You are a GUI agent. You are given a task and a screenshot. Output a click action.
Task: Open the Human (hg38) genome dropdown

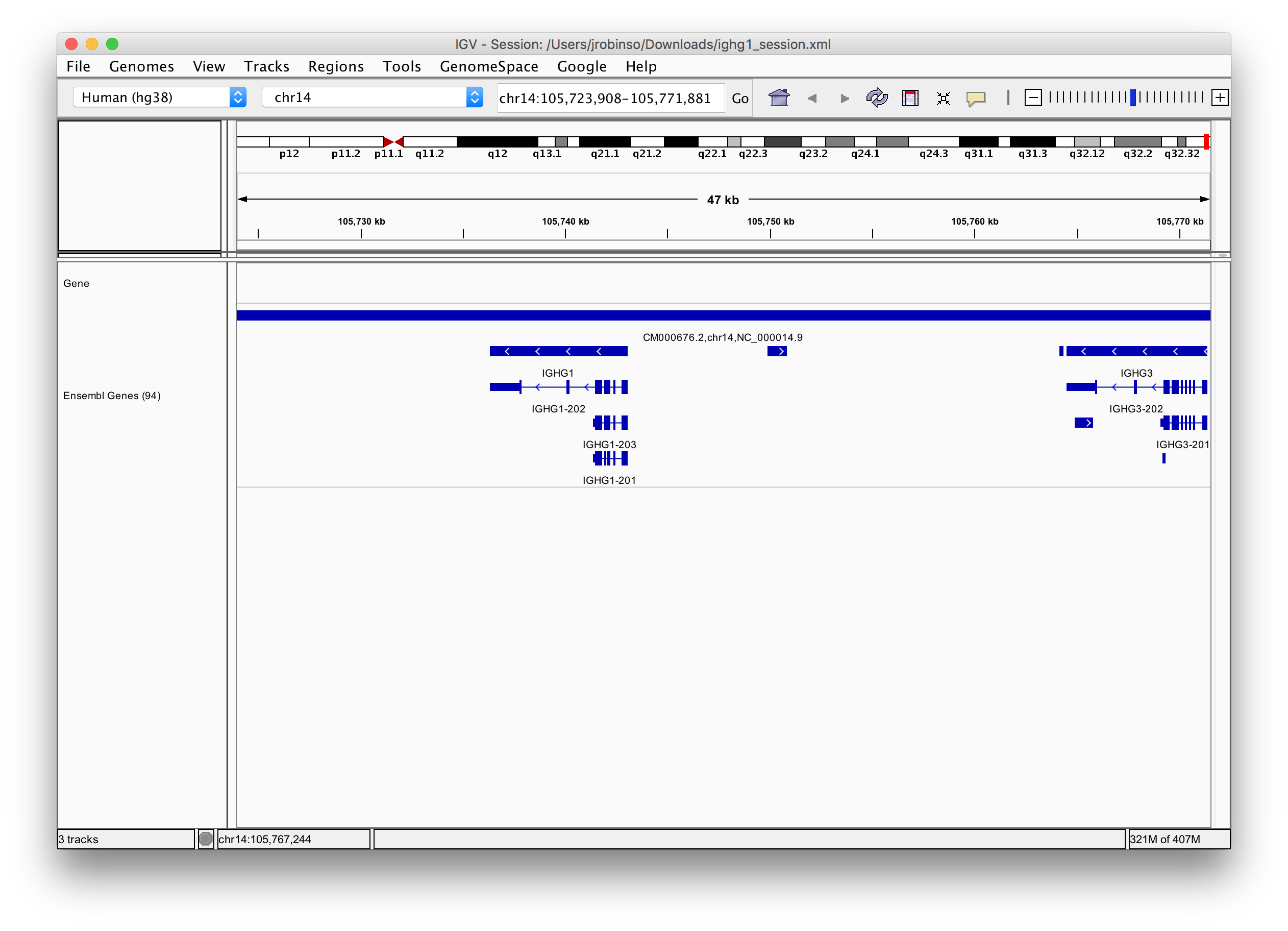pos(159,97)
